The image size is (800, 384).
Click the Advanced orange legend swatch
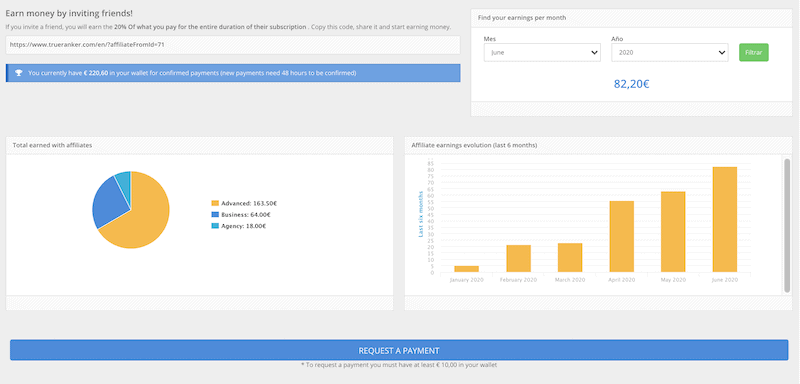point(215,203)
